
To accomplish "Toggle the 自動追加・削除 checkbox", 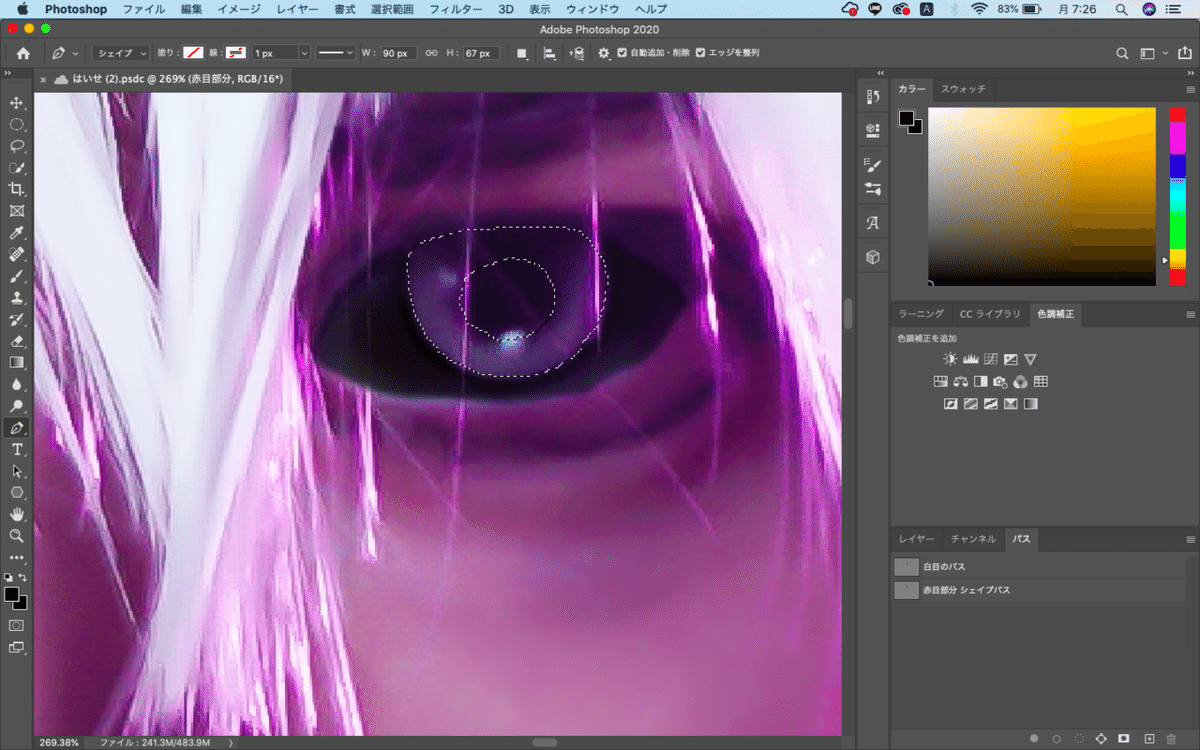I will click(x=622, y=53).
